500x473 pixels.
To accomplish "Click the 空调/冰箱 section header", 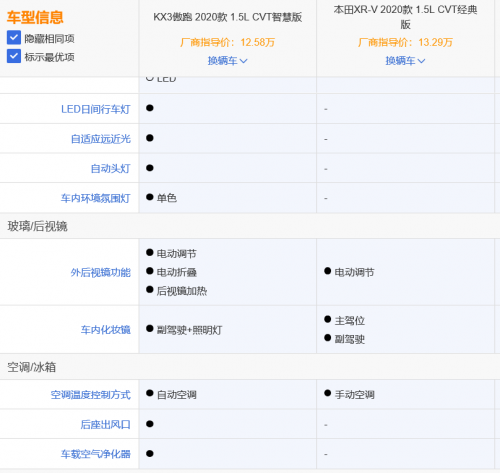I will [31, 367].
